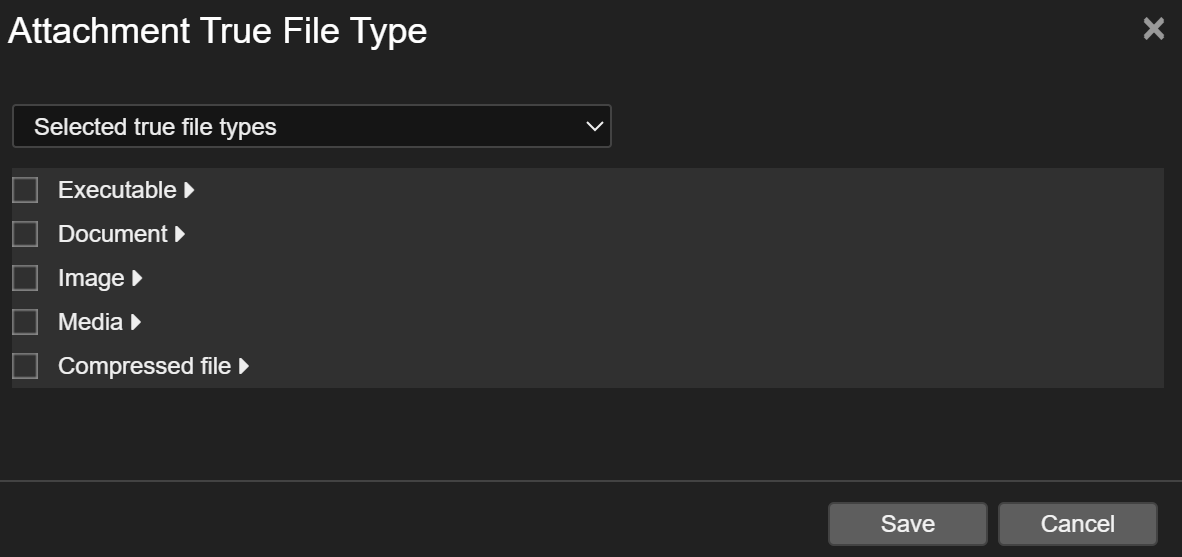The height and width of the screenshot is (557, 1182).
Task: Save the file type selection
Action: click(x=907, y=524)
